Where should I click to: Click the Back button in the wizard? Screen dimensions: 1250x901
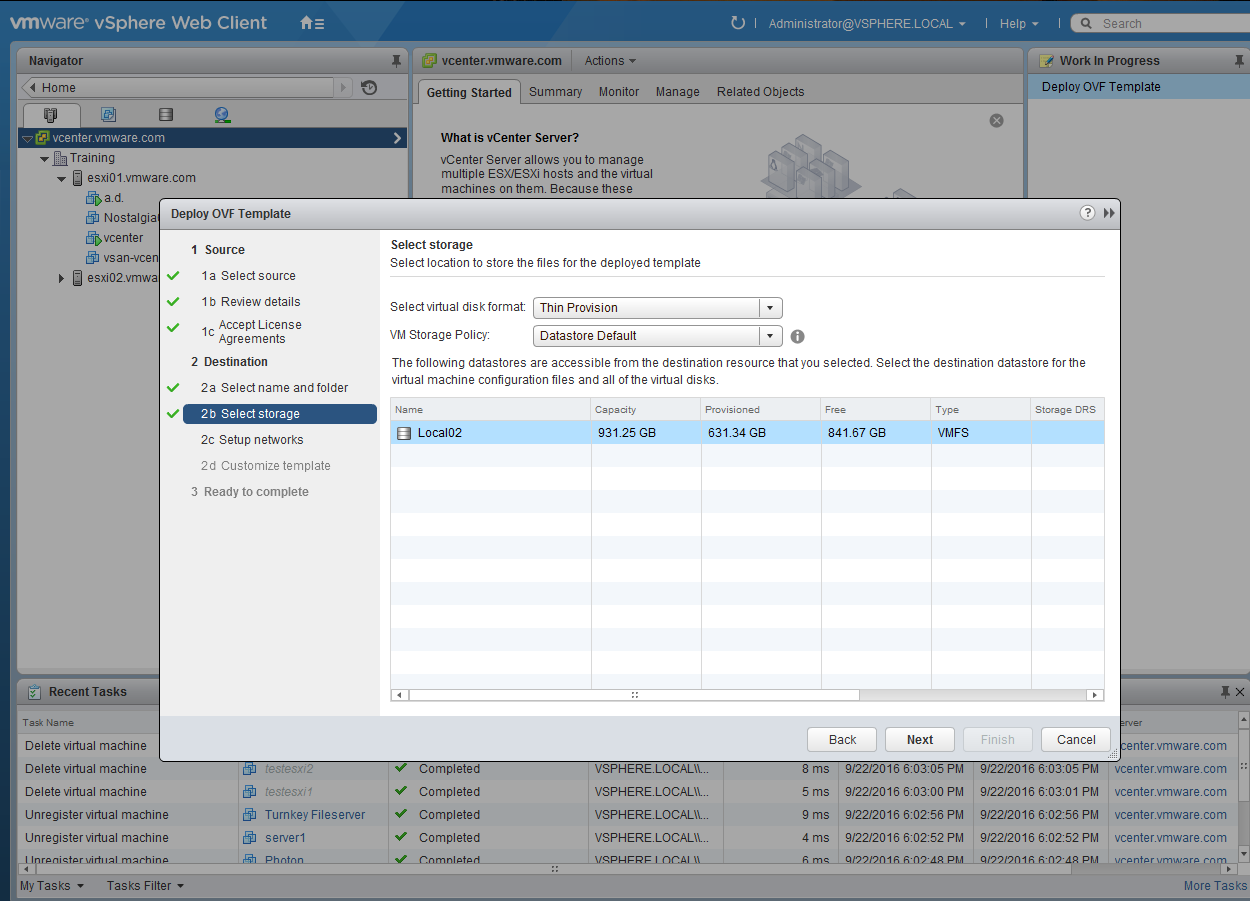(x=842, y=740)
